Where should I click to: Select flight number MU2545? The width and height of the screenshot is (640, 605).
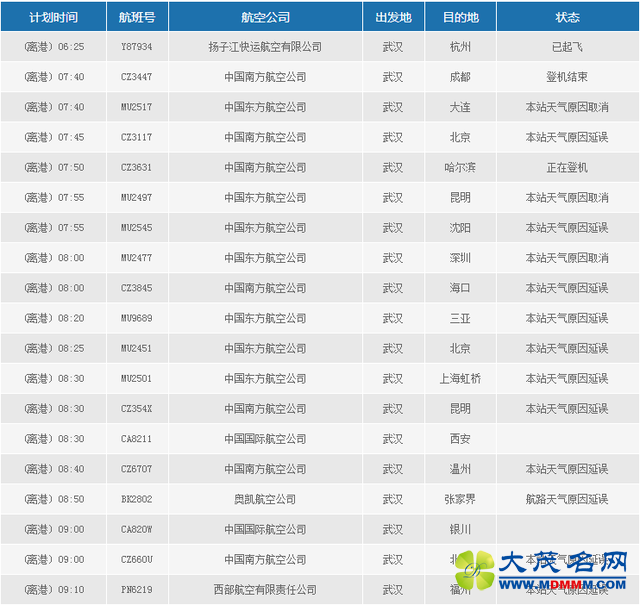pyautogui.click(x=137, y=228)
